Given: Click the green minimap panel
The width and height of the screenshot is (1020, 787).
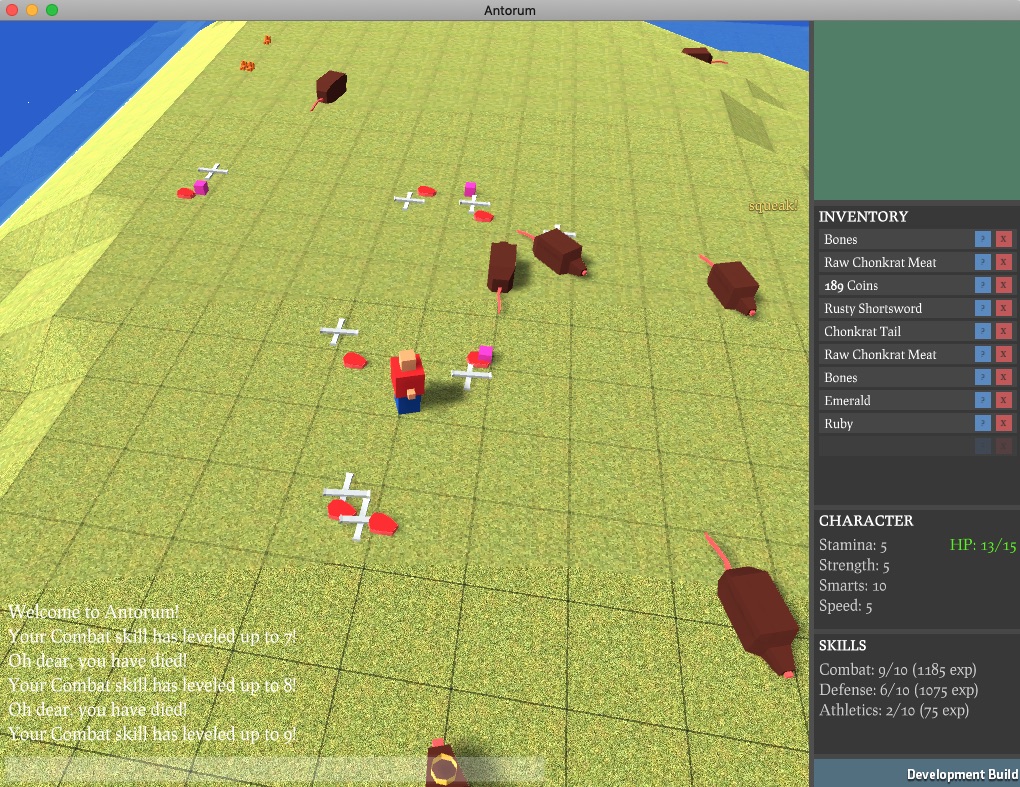Looking at the screenshot, I should (915, 110).
